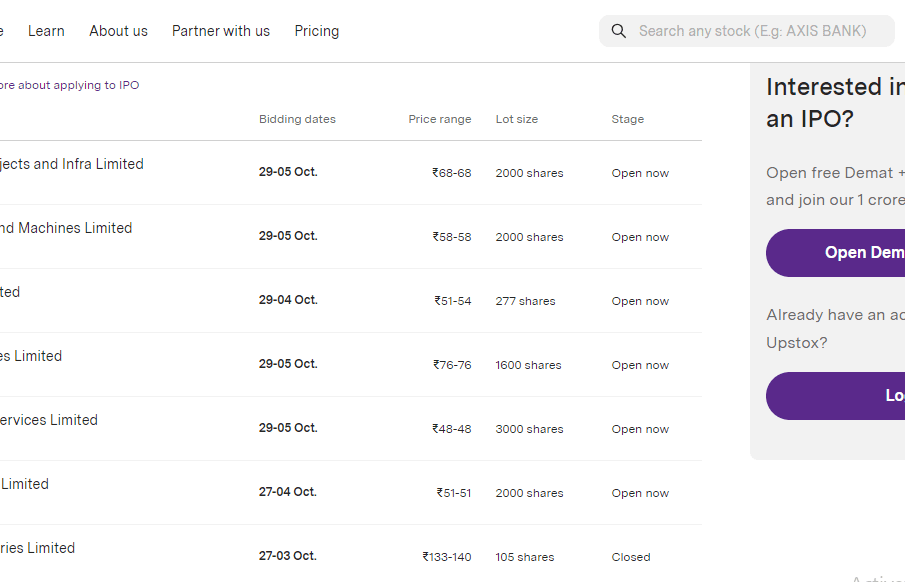Image resolution: width=905 pixels, height=582 pixels.
Task: Open the Services Limited IPO listing
Action: [x=48, y=420]
